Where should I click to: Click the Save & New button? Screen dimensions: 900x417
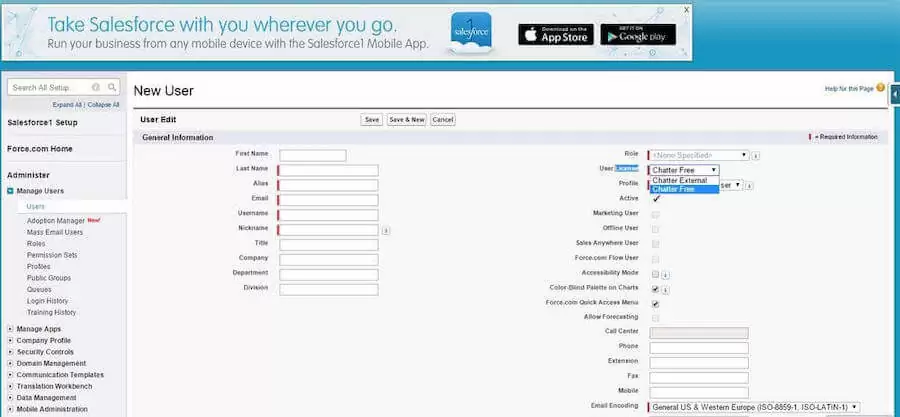(406, 120)
